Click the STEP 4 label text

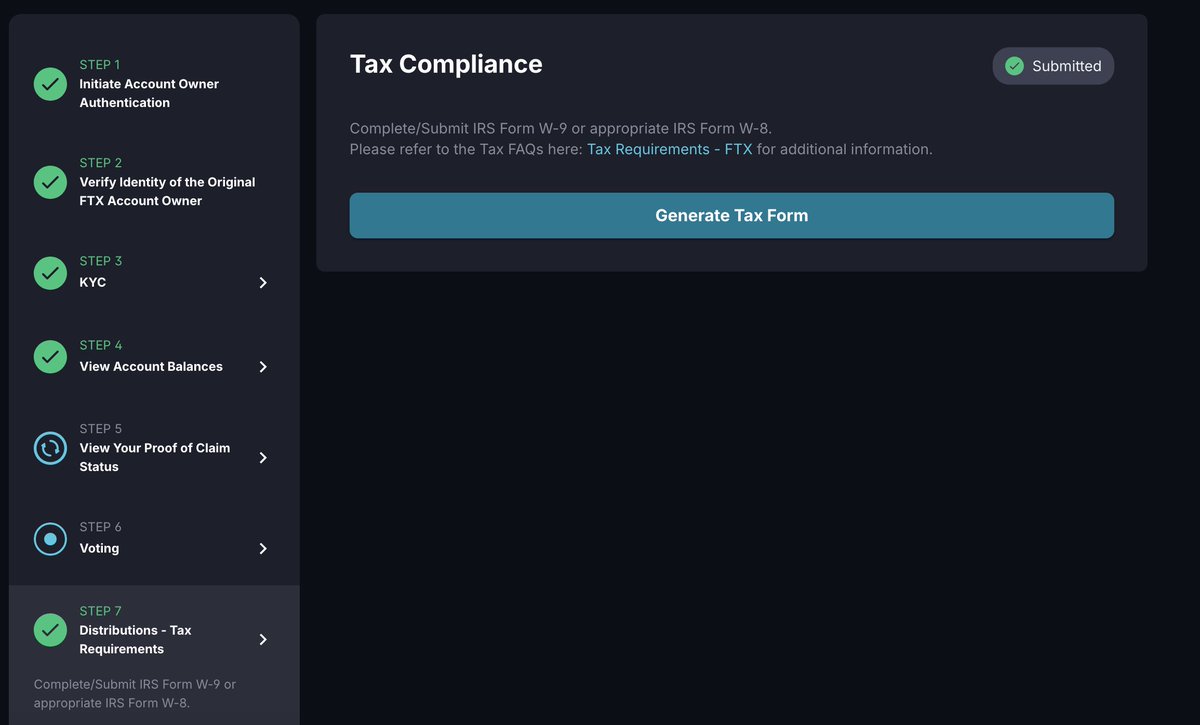click(101, 345)
